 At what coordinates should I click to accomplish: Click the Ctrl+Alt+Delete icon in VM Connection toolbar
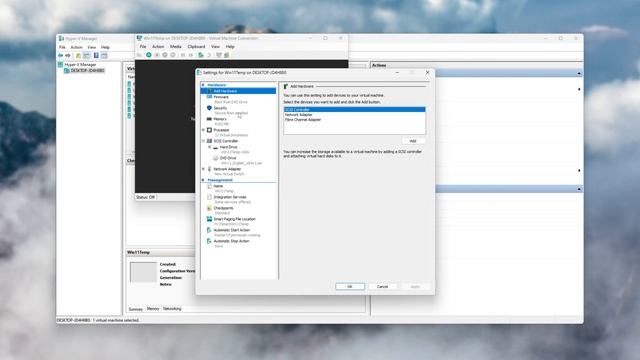139,55
